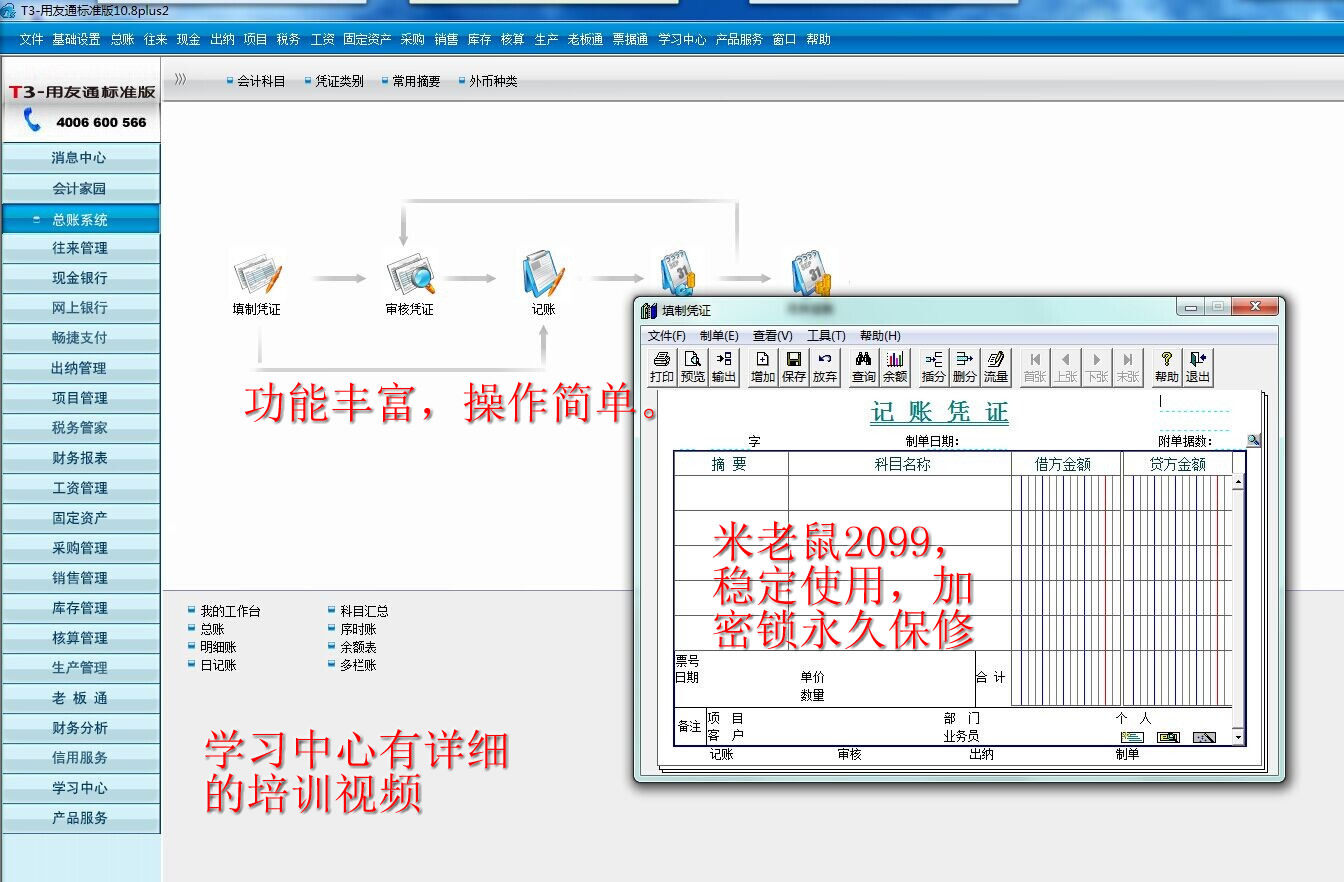Click the 输出 export icon

724,367
